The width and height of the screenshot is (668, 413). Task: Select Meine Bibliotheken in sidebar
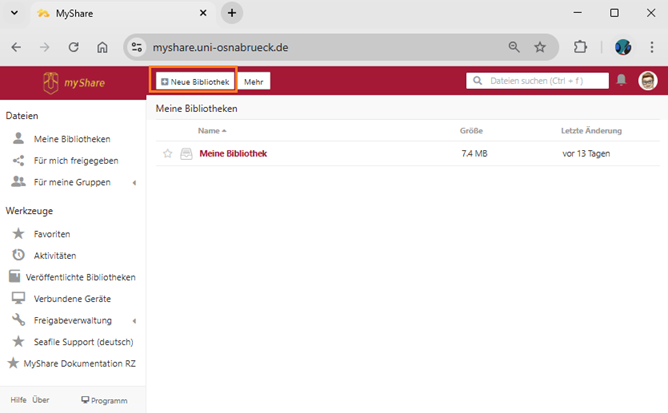(71, 139)
